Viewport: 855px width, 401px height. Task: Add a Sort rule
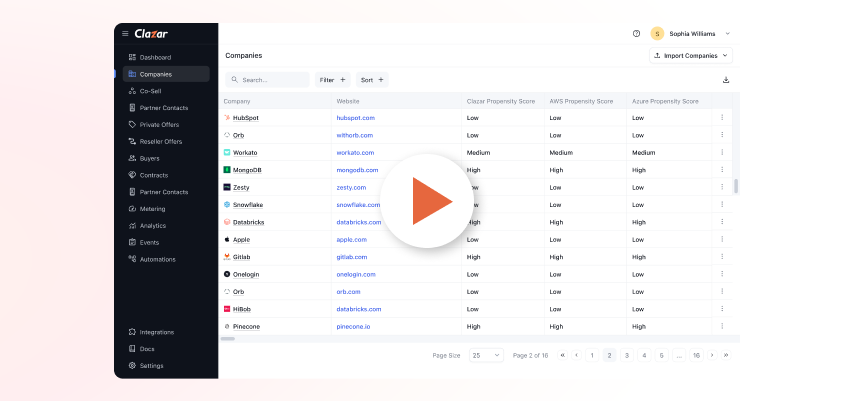pos(372,80)
